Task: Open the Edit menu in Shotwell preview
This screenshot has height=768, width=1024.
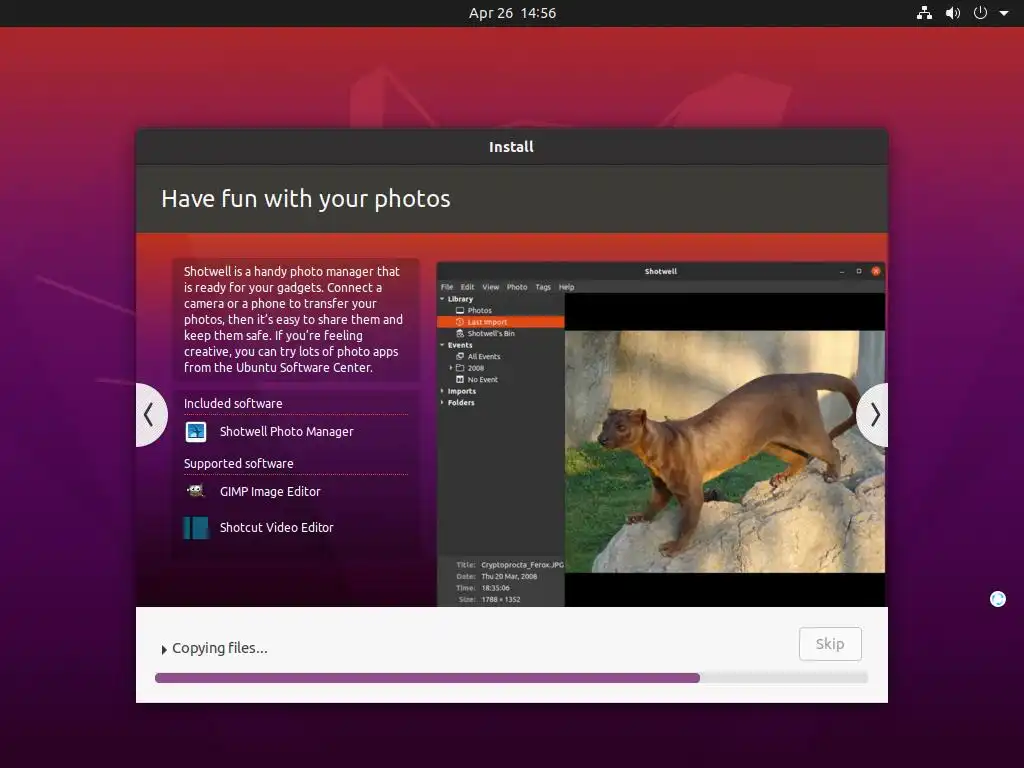Action: tap(468, 287)
